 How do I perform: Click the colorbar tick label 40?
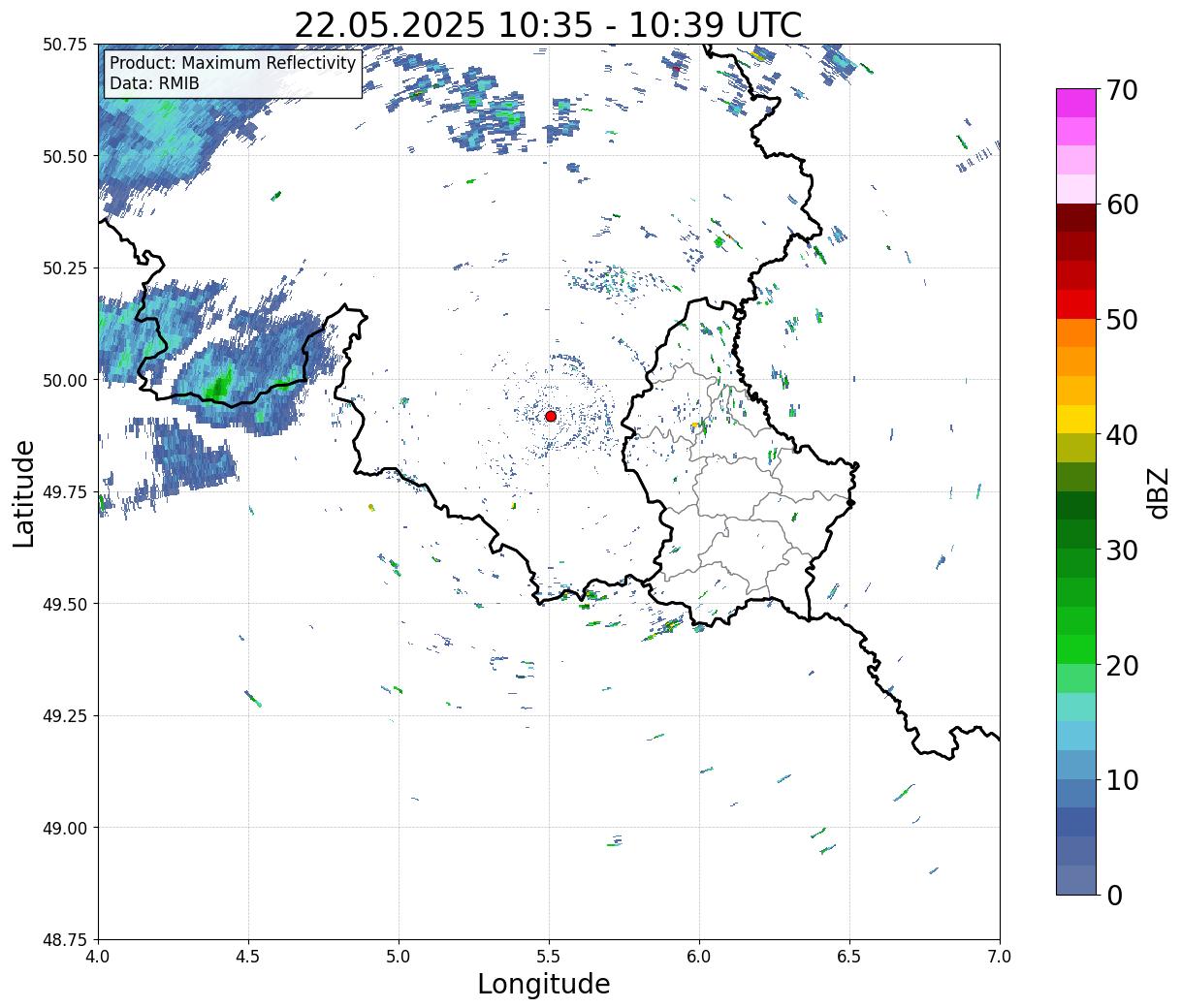click(1122, 434)
